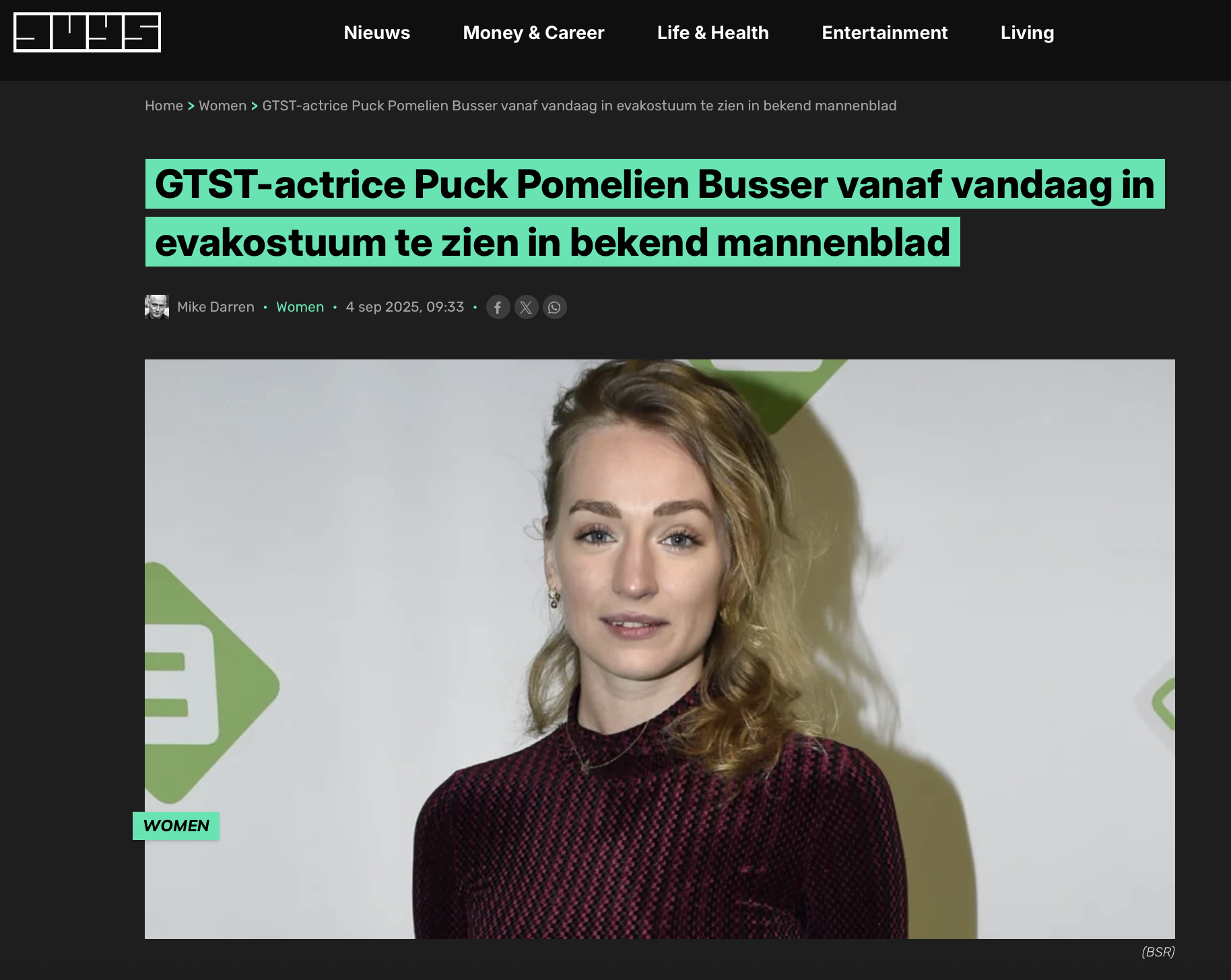The width and height of the screenshot is (1231, 980).
Task: Click the green-highlighted article headline
Action: point(655,213)
